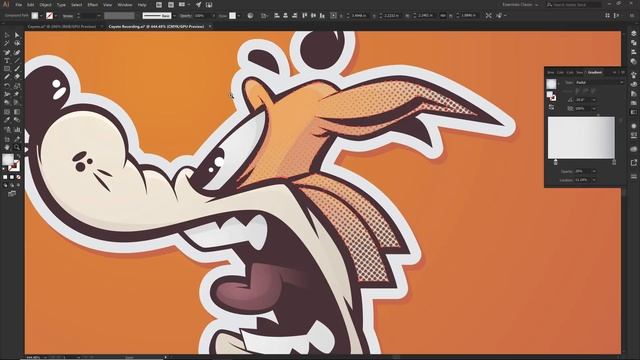Open the gradient angle dropdown
Viewport: 640px width, 360px height.
(594, 100)
